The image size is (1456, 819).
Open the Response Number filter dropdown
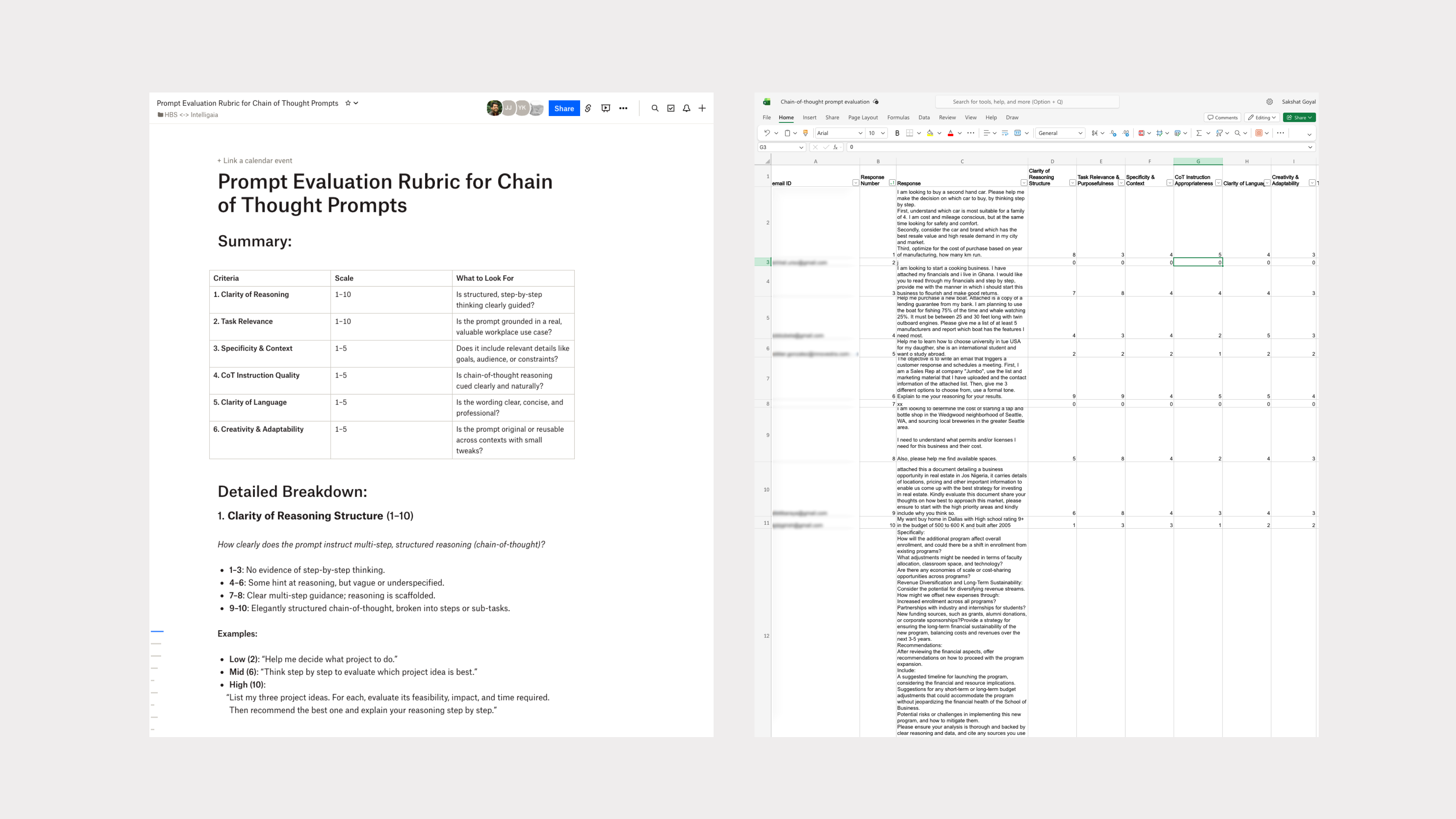click(x=892, y=183)
